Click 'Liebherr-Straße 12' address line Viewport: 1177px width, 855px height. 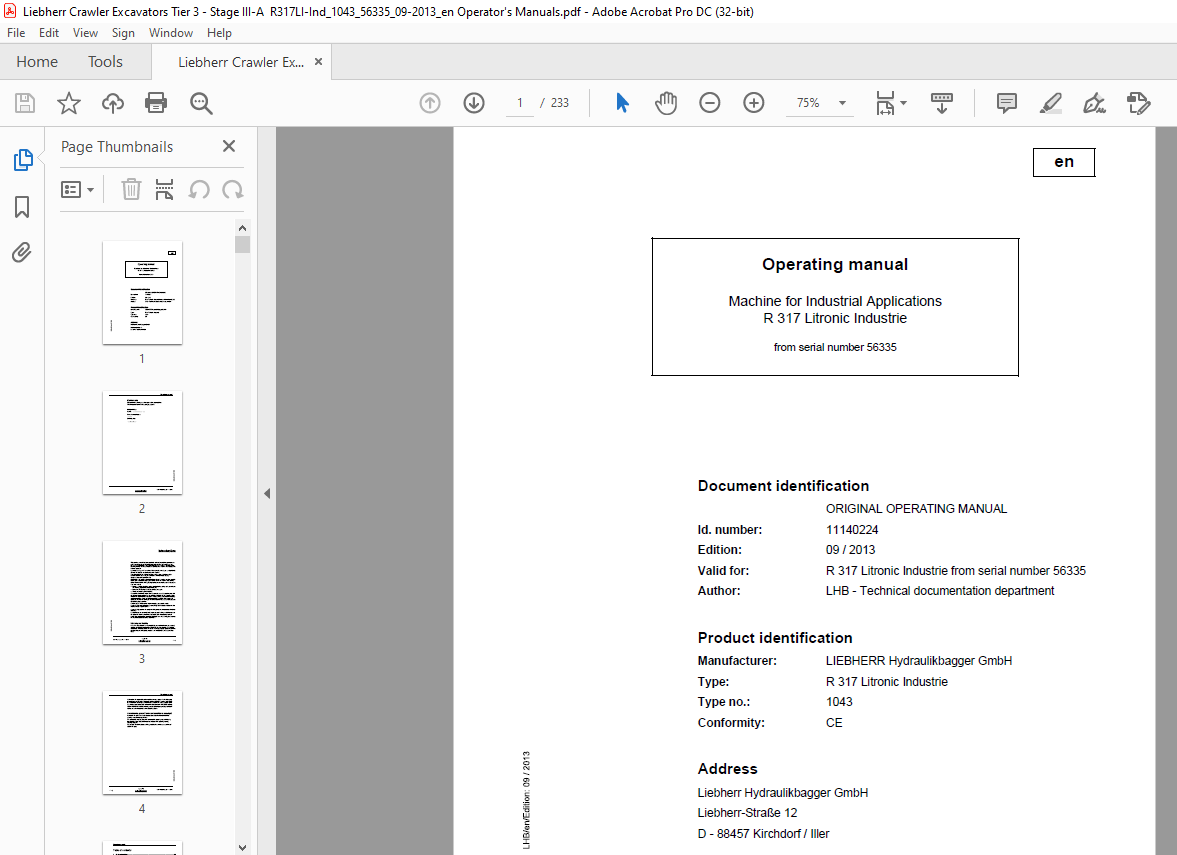[x=747, y=813]
